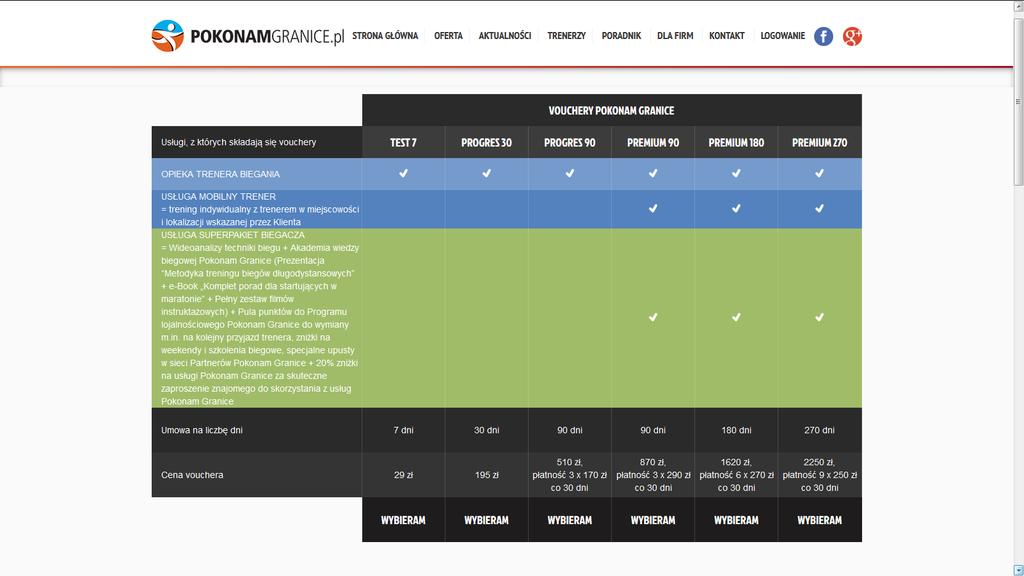1024x576 pixels.
Task: Open the Dla Firm page
Action: (x=675, y=36)
